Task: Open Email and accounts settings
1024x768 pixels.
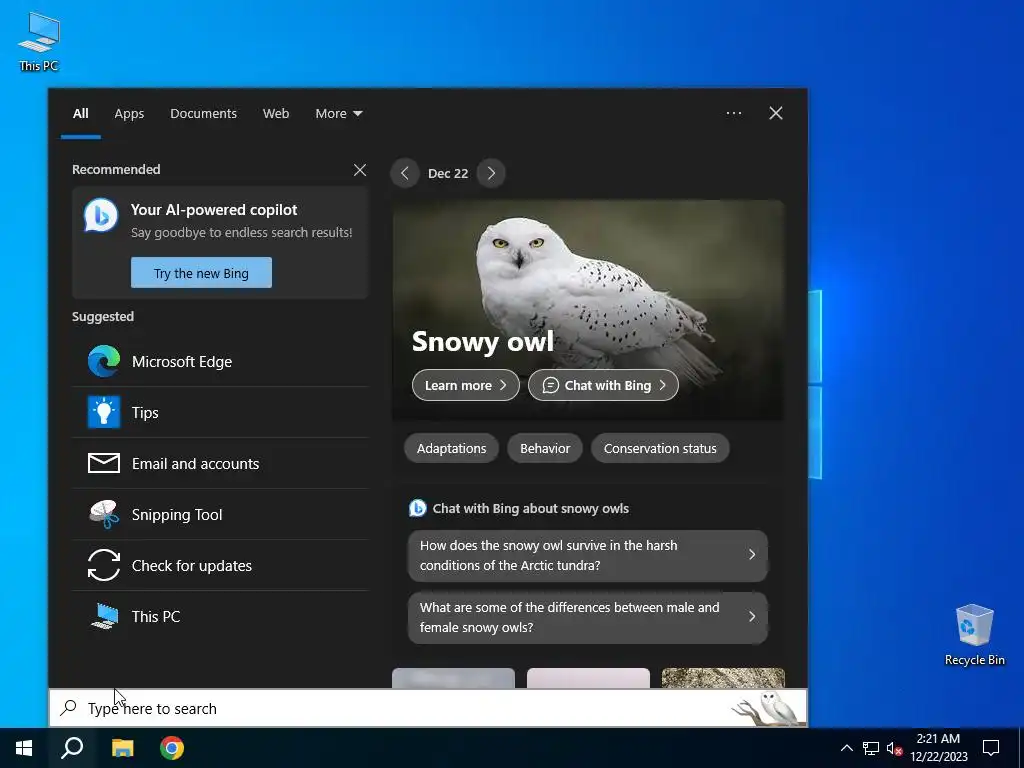Action: coord(220,463)
